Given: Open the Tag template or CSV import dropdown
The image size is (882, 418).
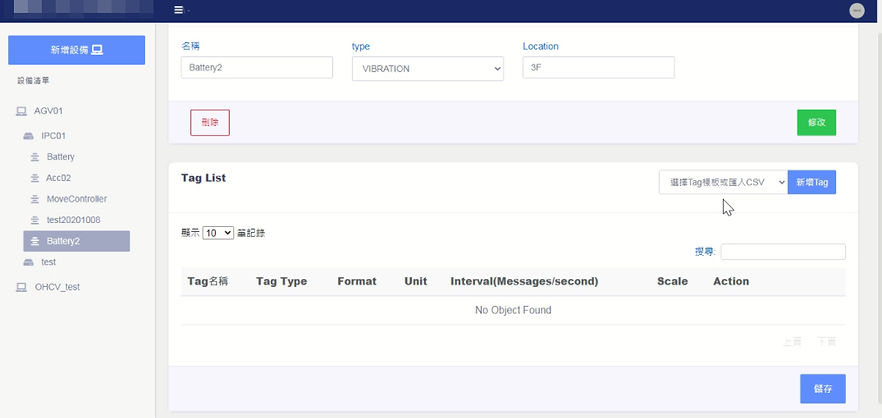Looking at the screenshot, I should tap(723, 182).
